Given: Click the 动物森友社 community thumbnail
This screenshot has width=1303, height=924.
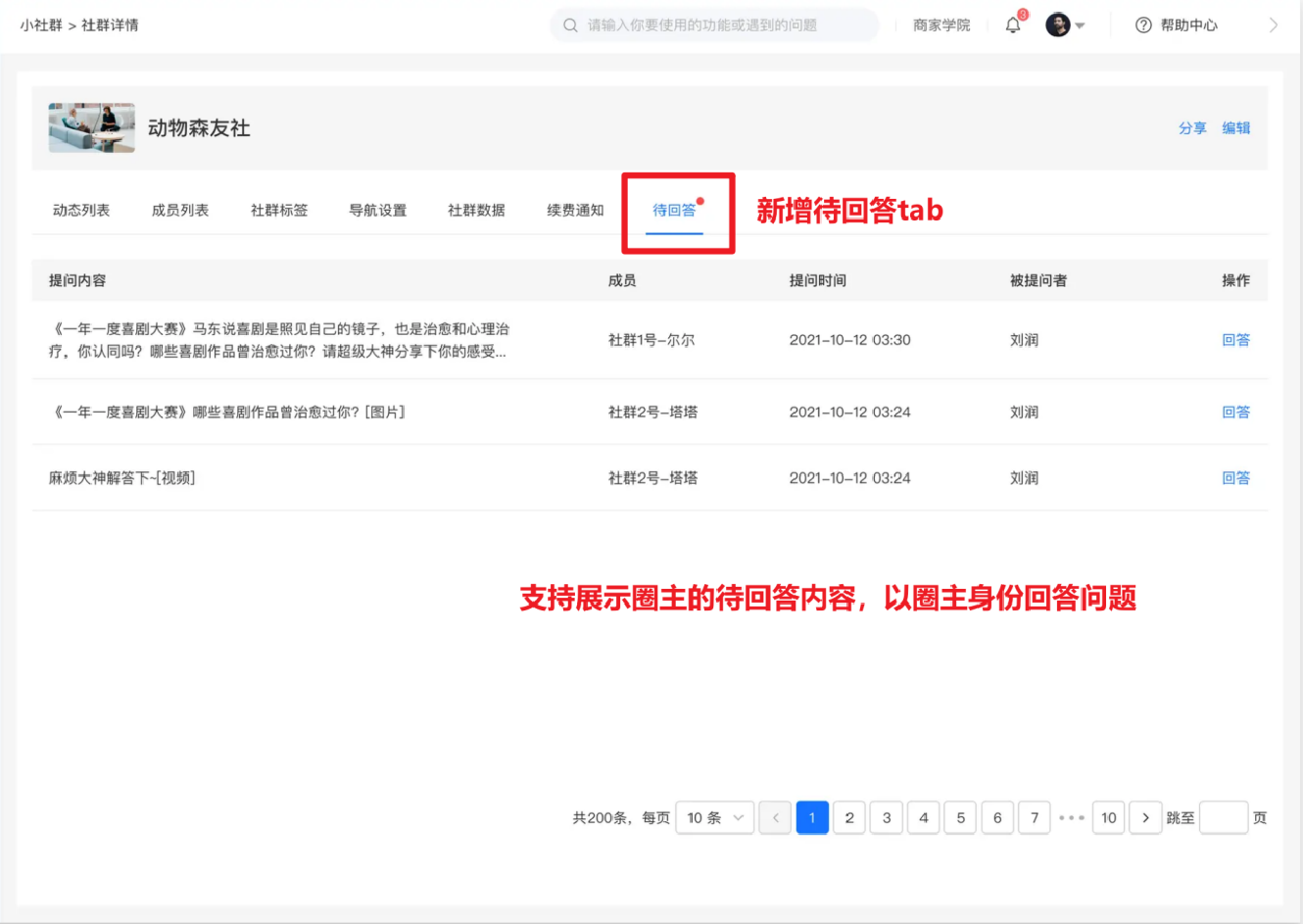Looking at the screenshot, I should pos(92,128).
